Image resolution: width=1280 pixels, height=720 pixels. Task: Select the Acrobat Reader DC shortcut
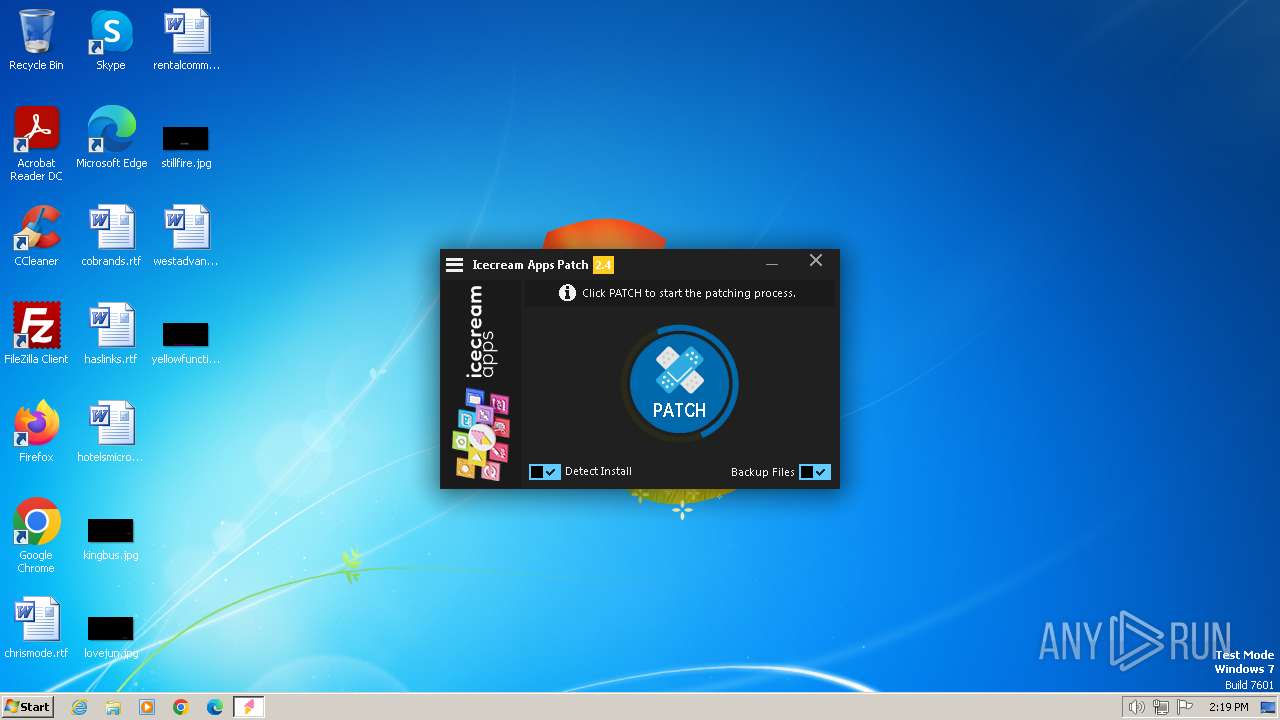click(36, 145)
